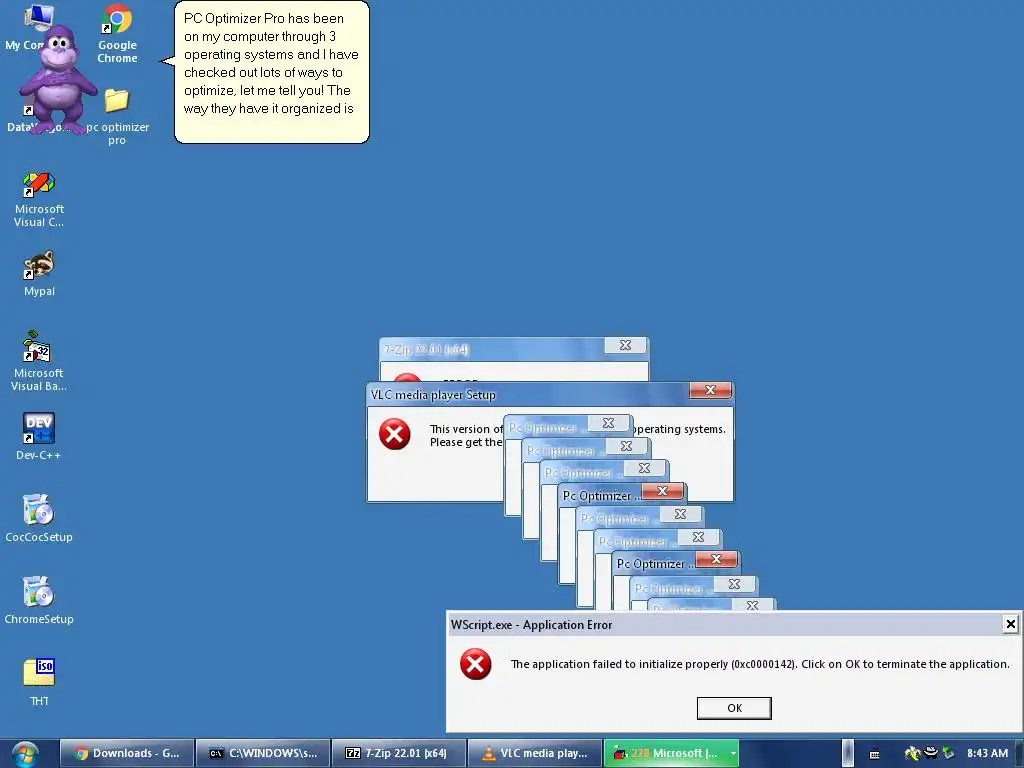Click the 8:43 AM taskbar clock
Screen dimensions: 1024x768
987,753
